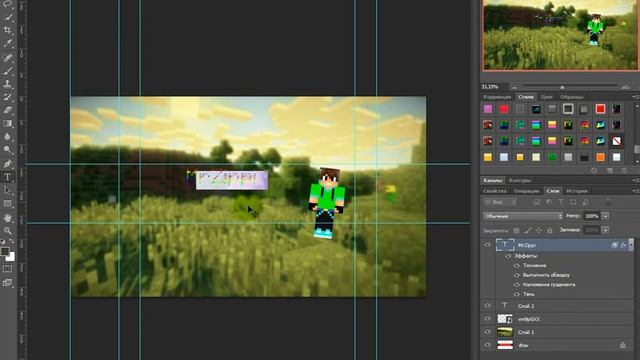The image size is (640, 360).
Task: Select the Horizontal Type tool
Action: 7,177
